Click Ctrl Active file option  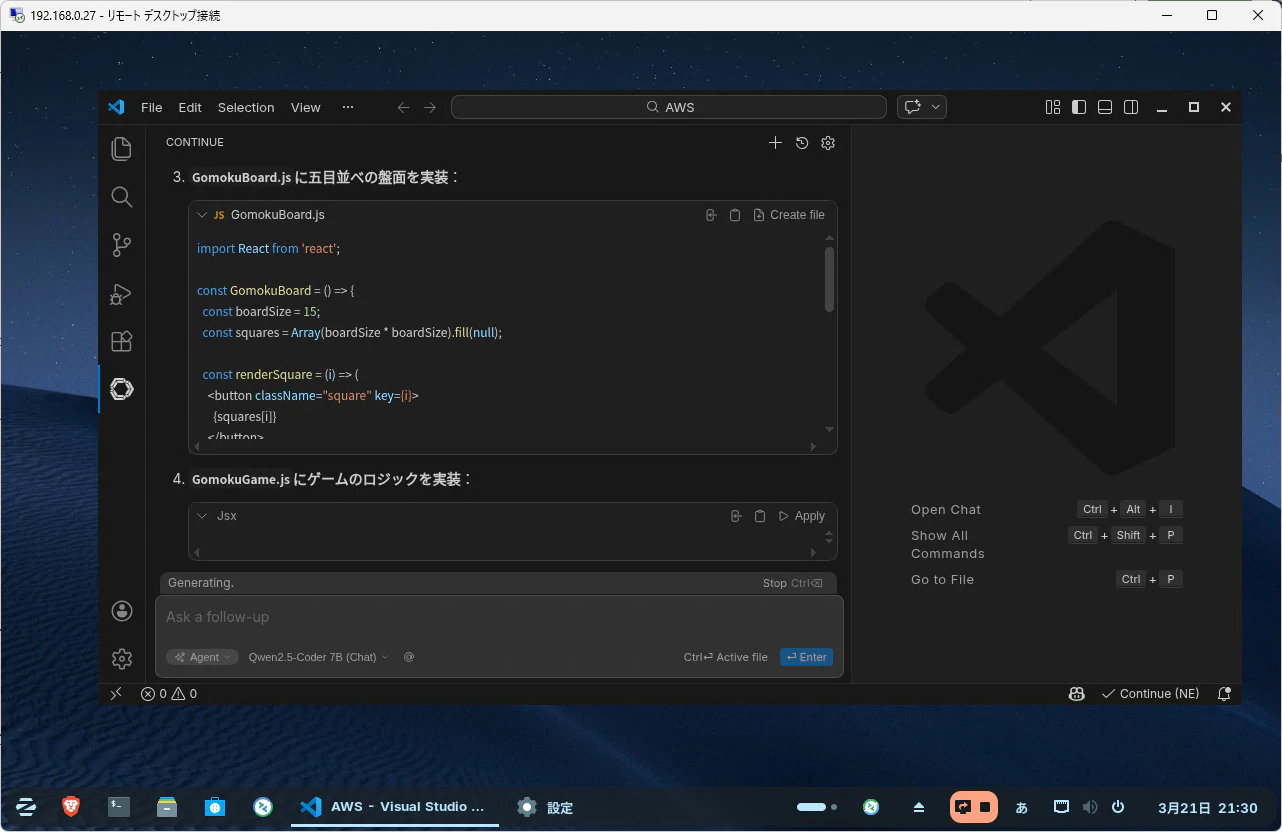click(726, 657)
